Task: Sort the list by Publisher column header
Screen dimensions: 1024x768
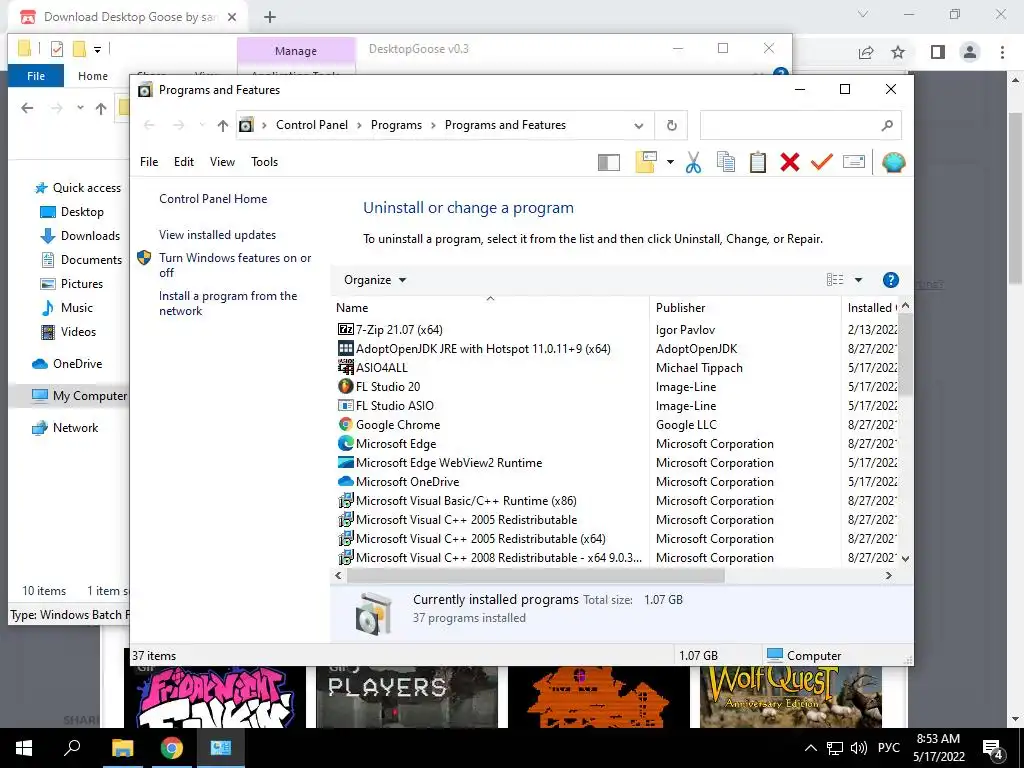Action: (744, 308)
